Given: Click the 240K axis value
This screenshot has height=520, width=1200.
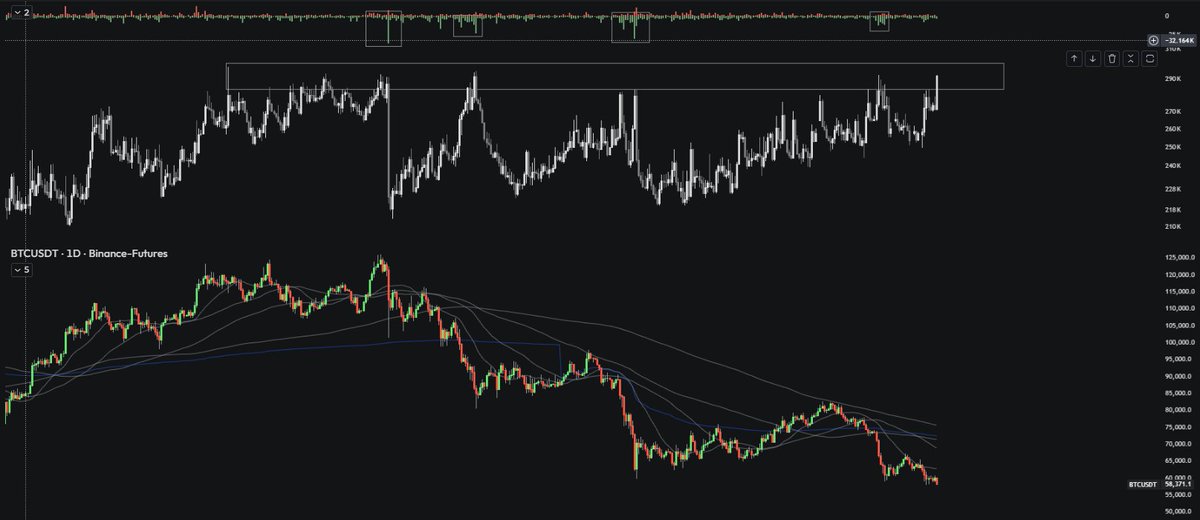Looking at the screenshot, I should click(x=1173, y=165).
